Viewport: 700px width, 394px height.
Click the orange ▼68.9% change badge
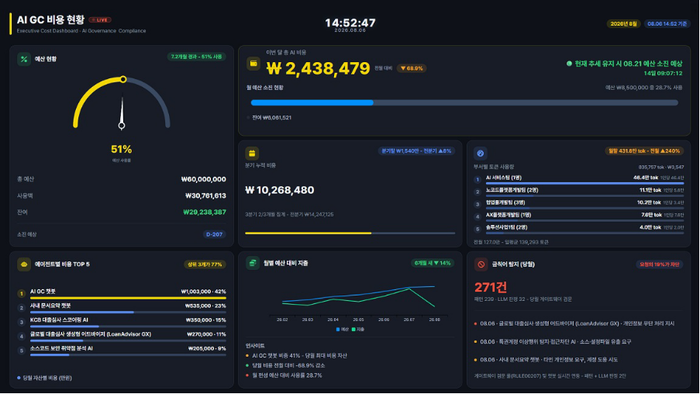[x=412, y=68]
